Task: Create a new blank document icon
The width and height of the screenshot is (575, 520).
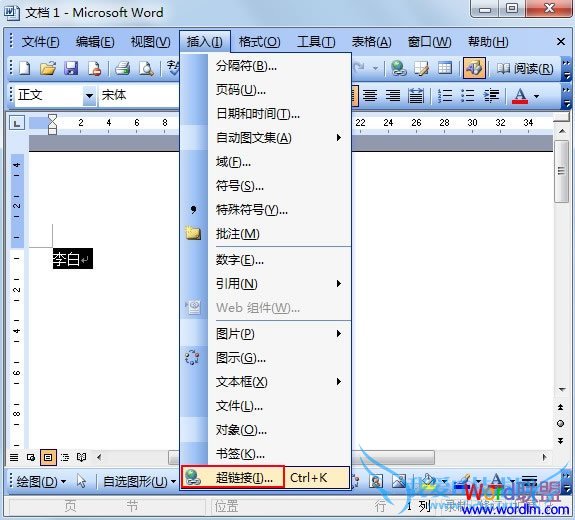Action: (25, 68)
